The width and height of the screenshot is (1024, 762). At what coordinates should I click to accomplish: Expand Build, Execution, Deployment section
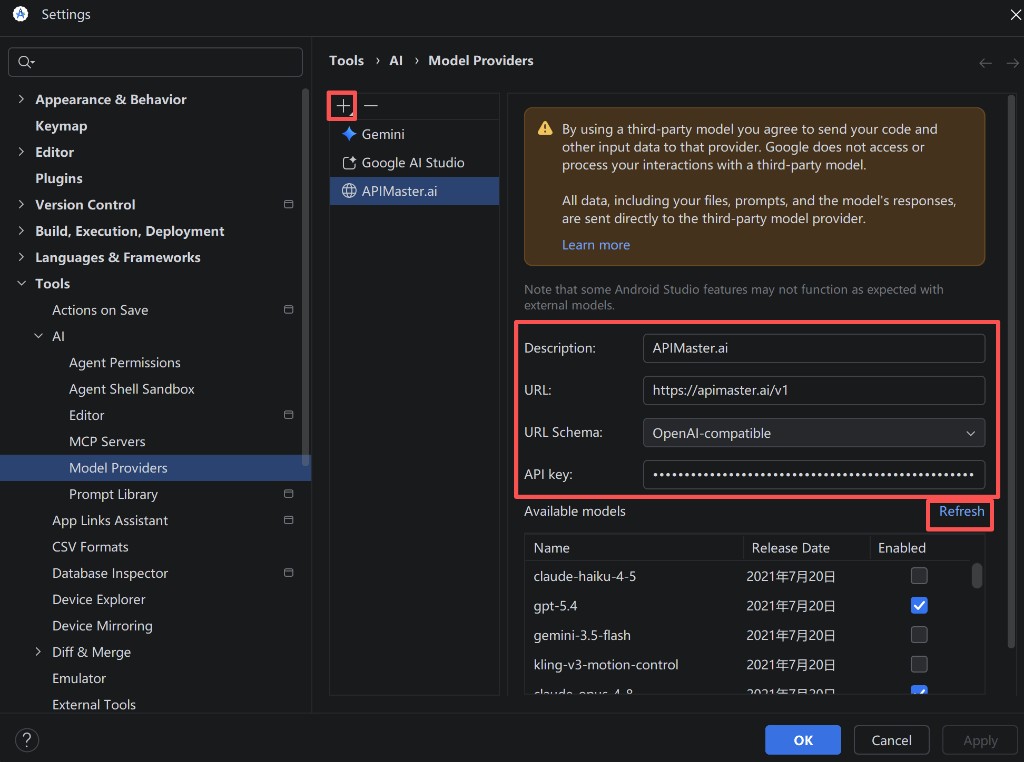tap(21, 230)
